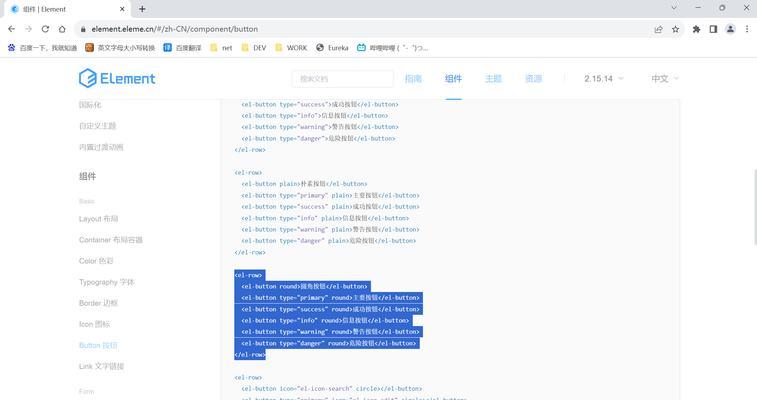Open the tab search chevron
Screen dimensions: 757x400
pyautogui.click(x=674, y=8)
